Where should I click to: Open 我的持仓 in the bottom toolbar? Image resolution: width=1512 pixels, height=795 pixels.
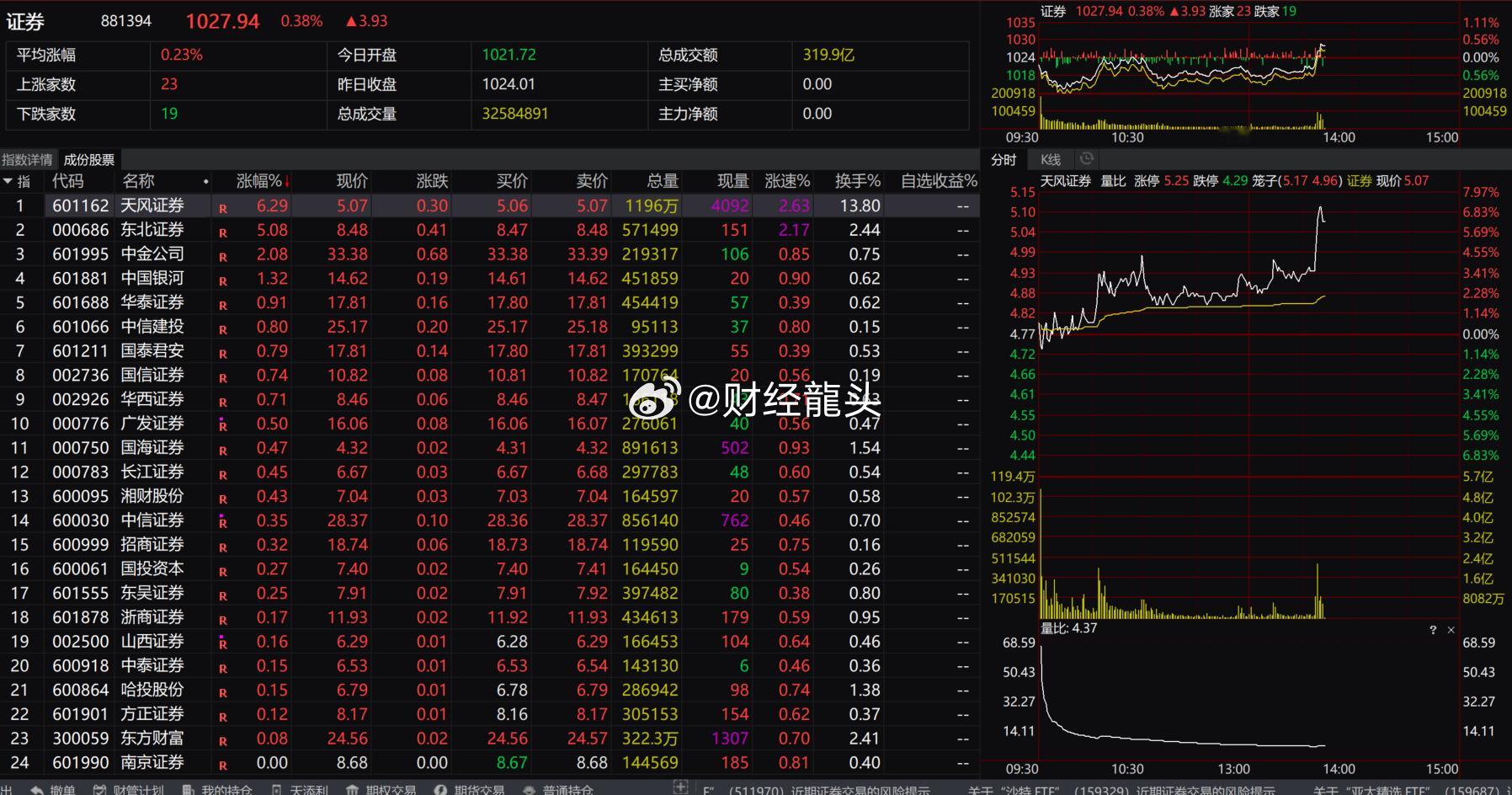point(218,789)
